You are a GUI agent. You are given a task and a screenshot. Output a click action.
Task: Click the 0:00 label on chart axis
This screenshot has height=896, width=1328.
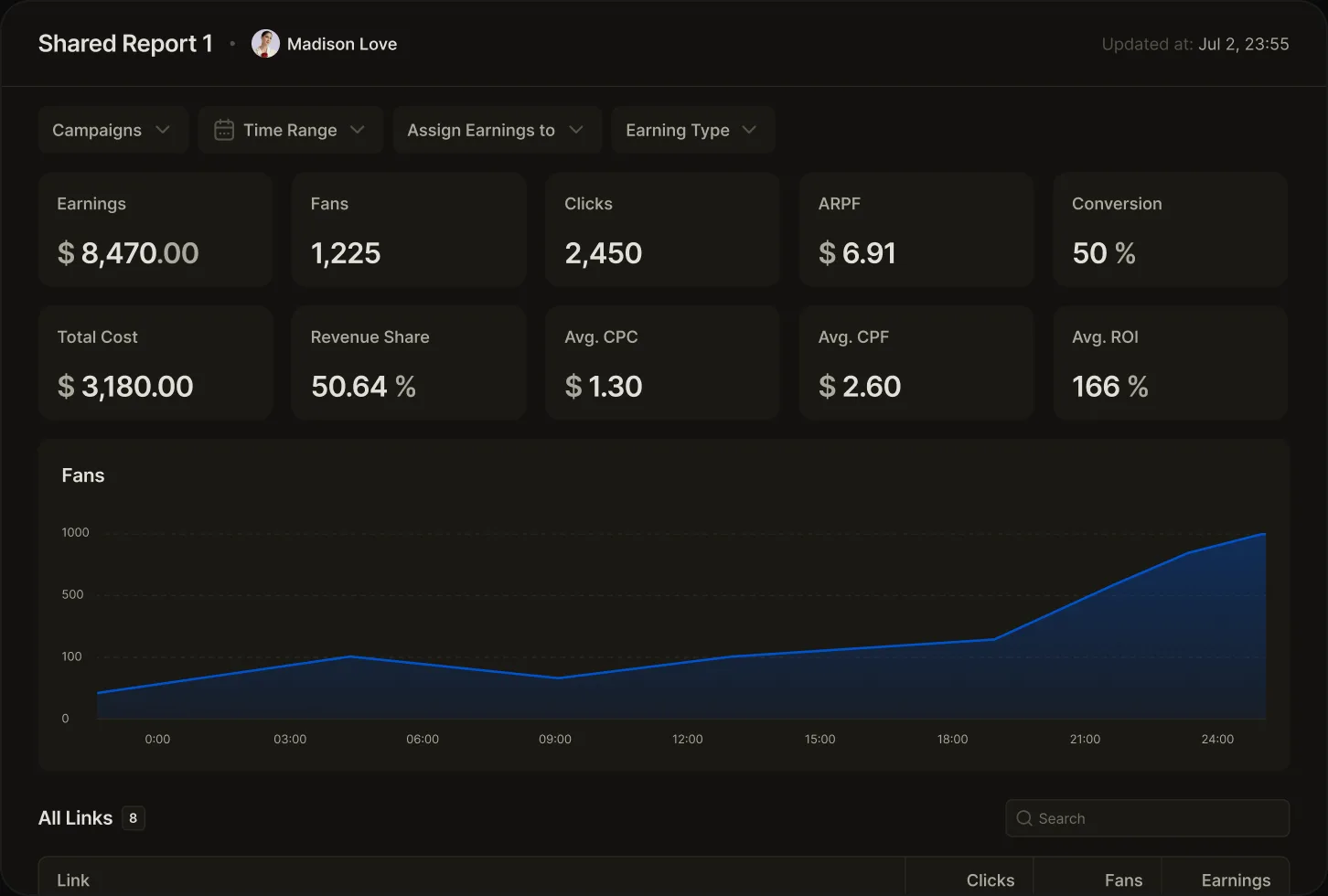click(x=157, y=739)
